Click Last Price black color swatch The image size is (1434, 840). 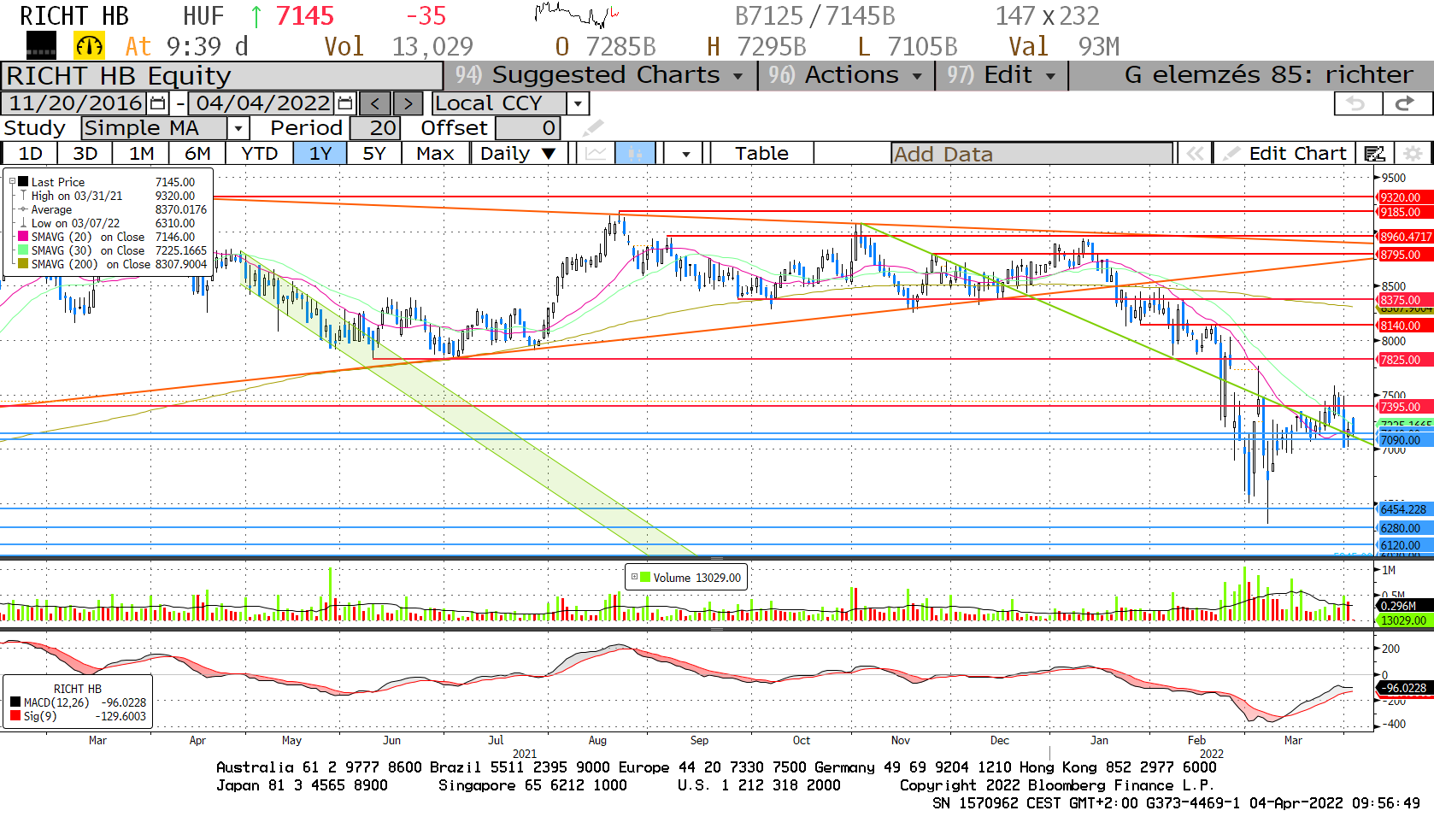tap(24, 182)
